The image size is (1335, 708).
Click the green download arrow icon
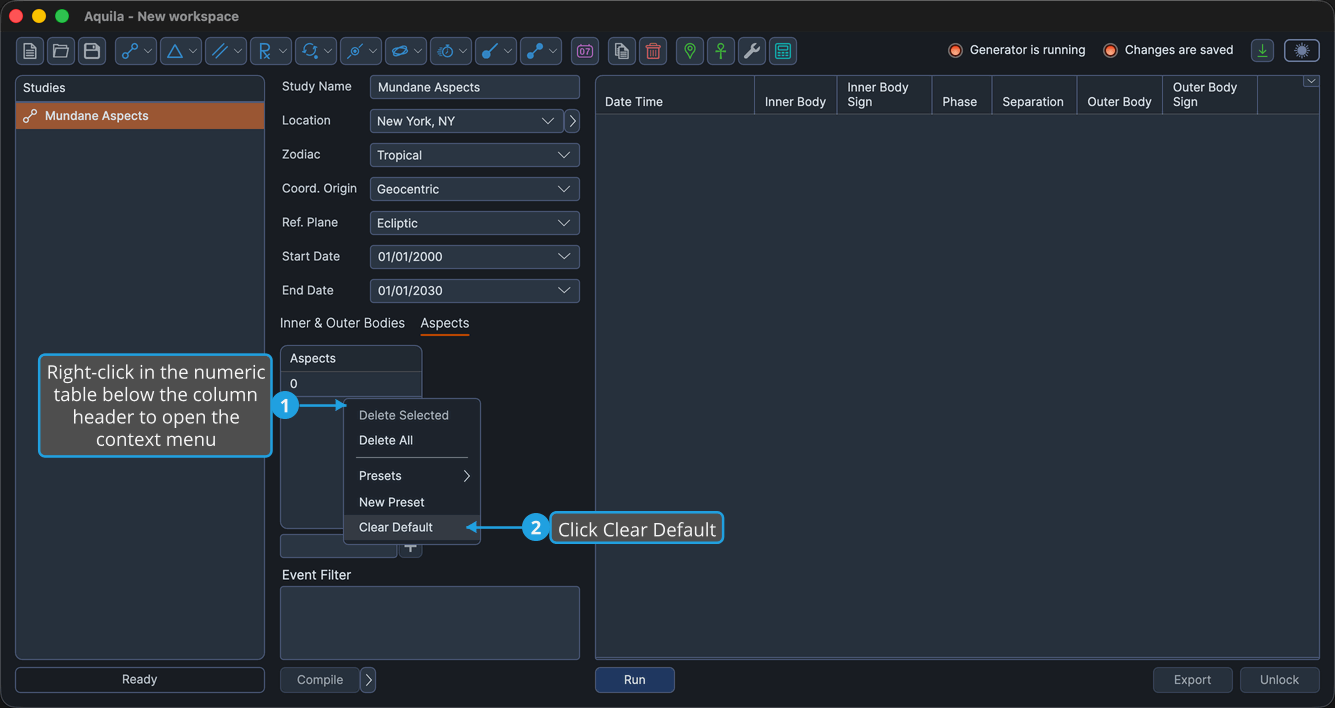[x=1263, y=51]
